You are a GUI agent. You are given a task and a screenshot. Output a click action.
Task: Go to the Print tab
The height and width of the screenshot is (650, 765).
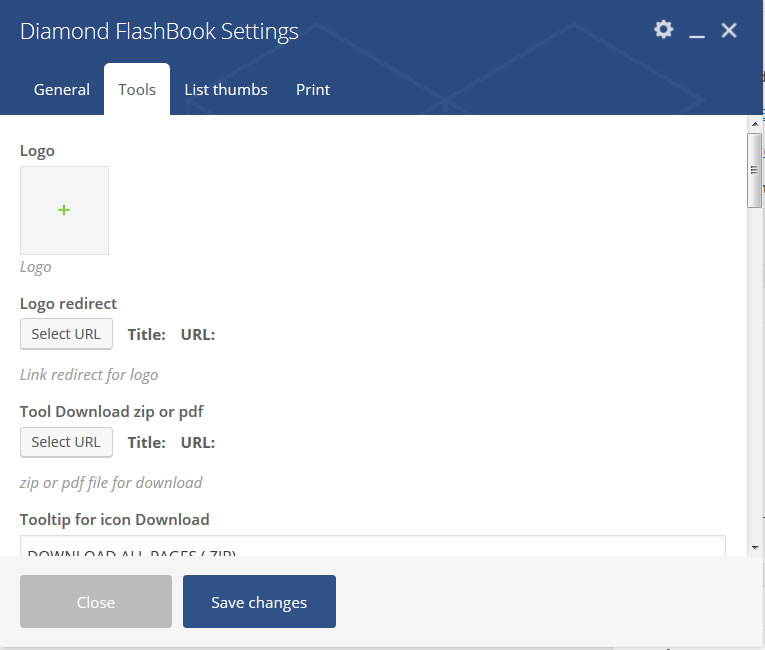(x=313, y=90)
